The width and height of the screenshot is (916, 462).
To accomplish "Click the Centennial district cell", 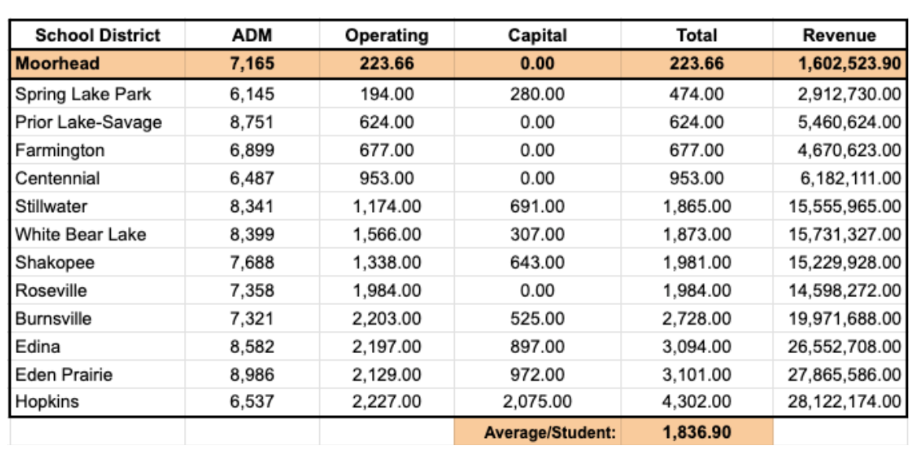I will click(57, 178).
